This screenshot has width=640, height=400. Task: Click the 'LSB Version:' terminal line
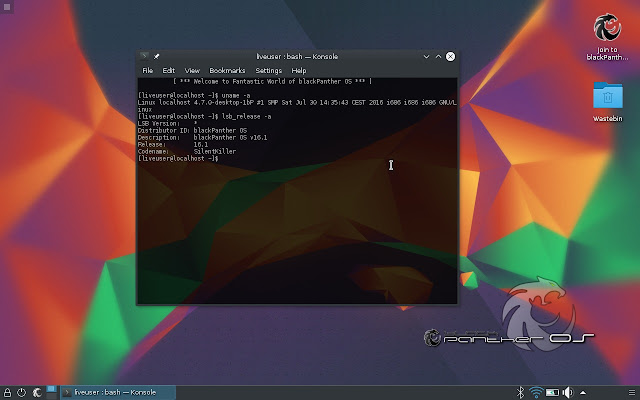tap(167, 123)
